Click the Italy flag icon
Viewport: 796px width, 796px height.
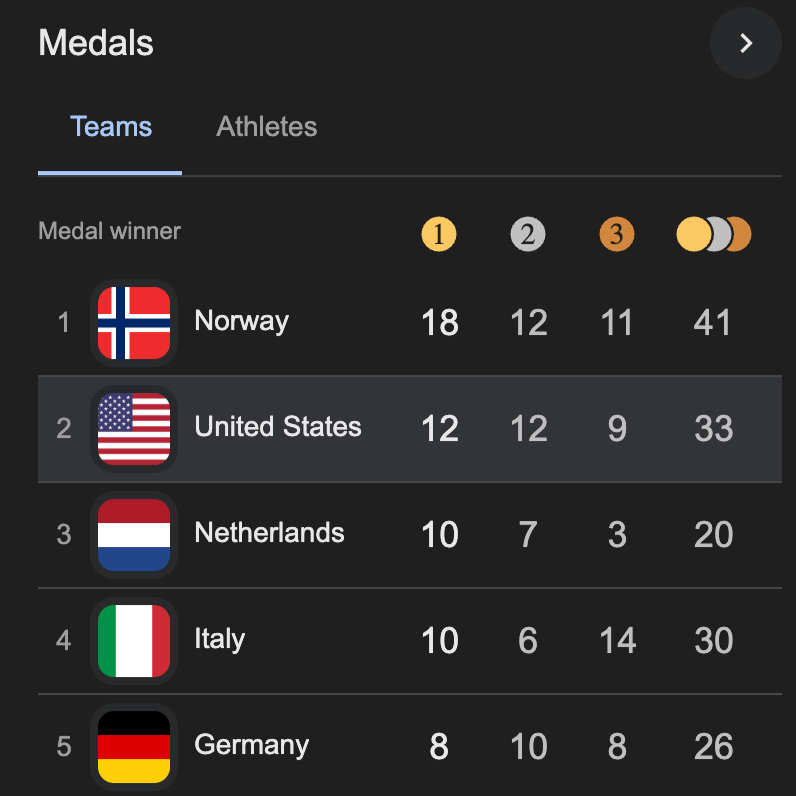click(134, 641)
